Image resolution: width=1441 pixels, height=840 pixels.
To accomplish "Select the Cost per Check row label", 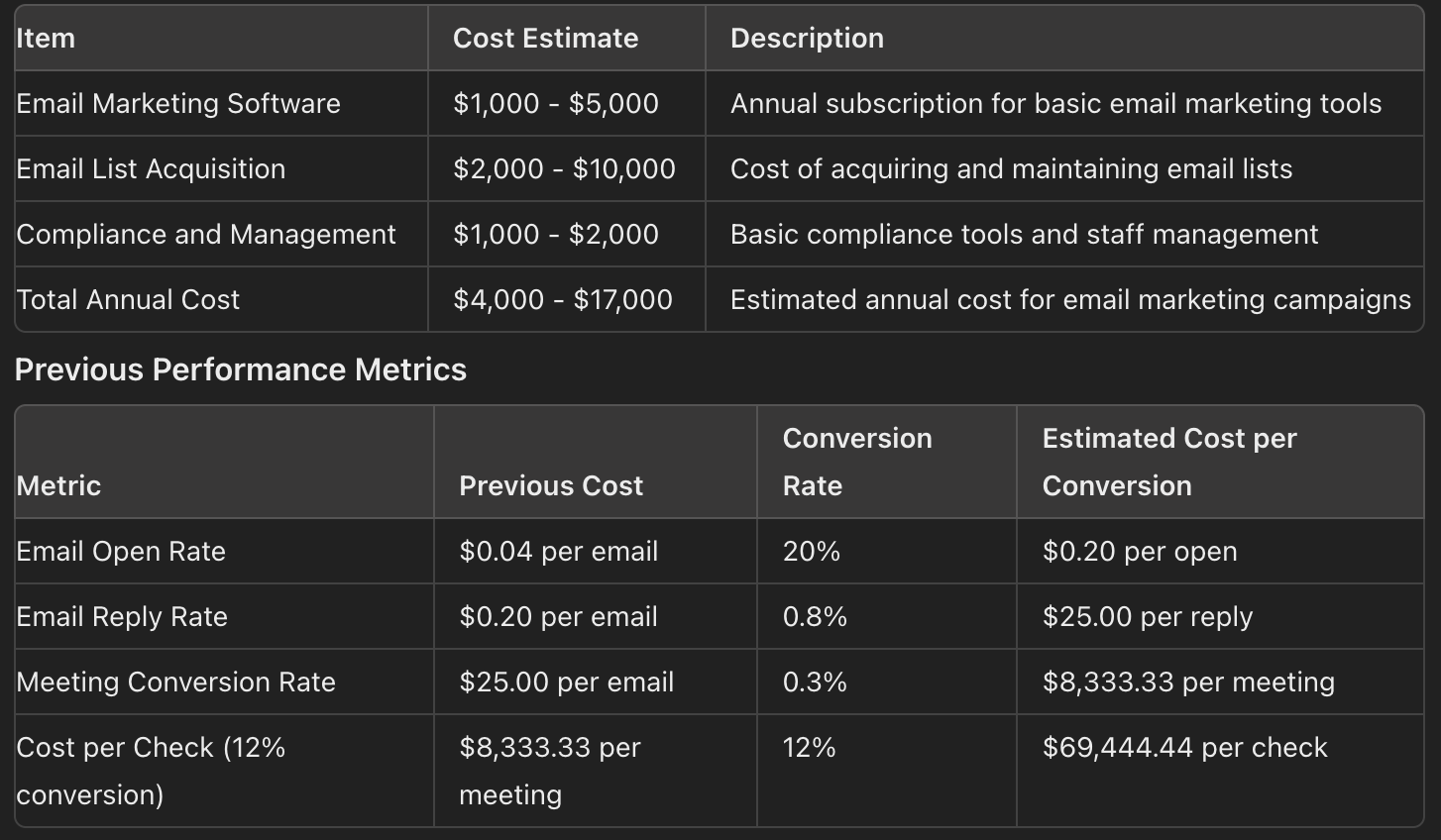I will pyautogui.click(x=151, y=771).
